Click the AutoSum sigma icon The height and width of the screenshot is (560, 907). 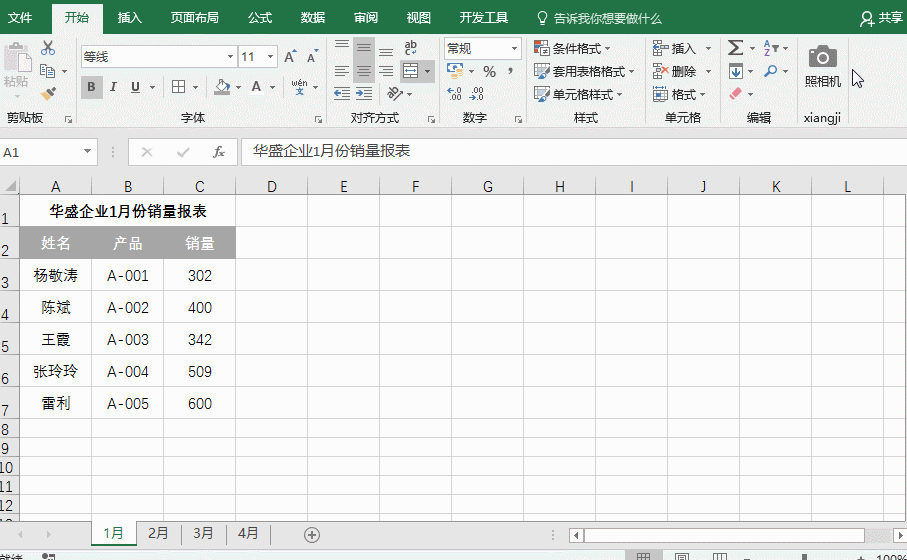click(x=735, y=48)
